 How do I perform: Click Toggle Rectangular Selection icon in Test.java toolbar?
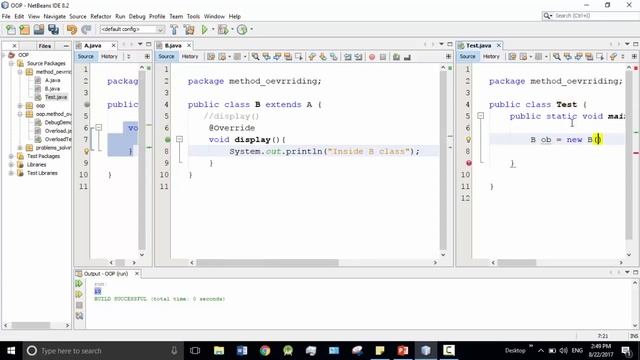tap(600, 57)
